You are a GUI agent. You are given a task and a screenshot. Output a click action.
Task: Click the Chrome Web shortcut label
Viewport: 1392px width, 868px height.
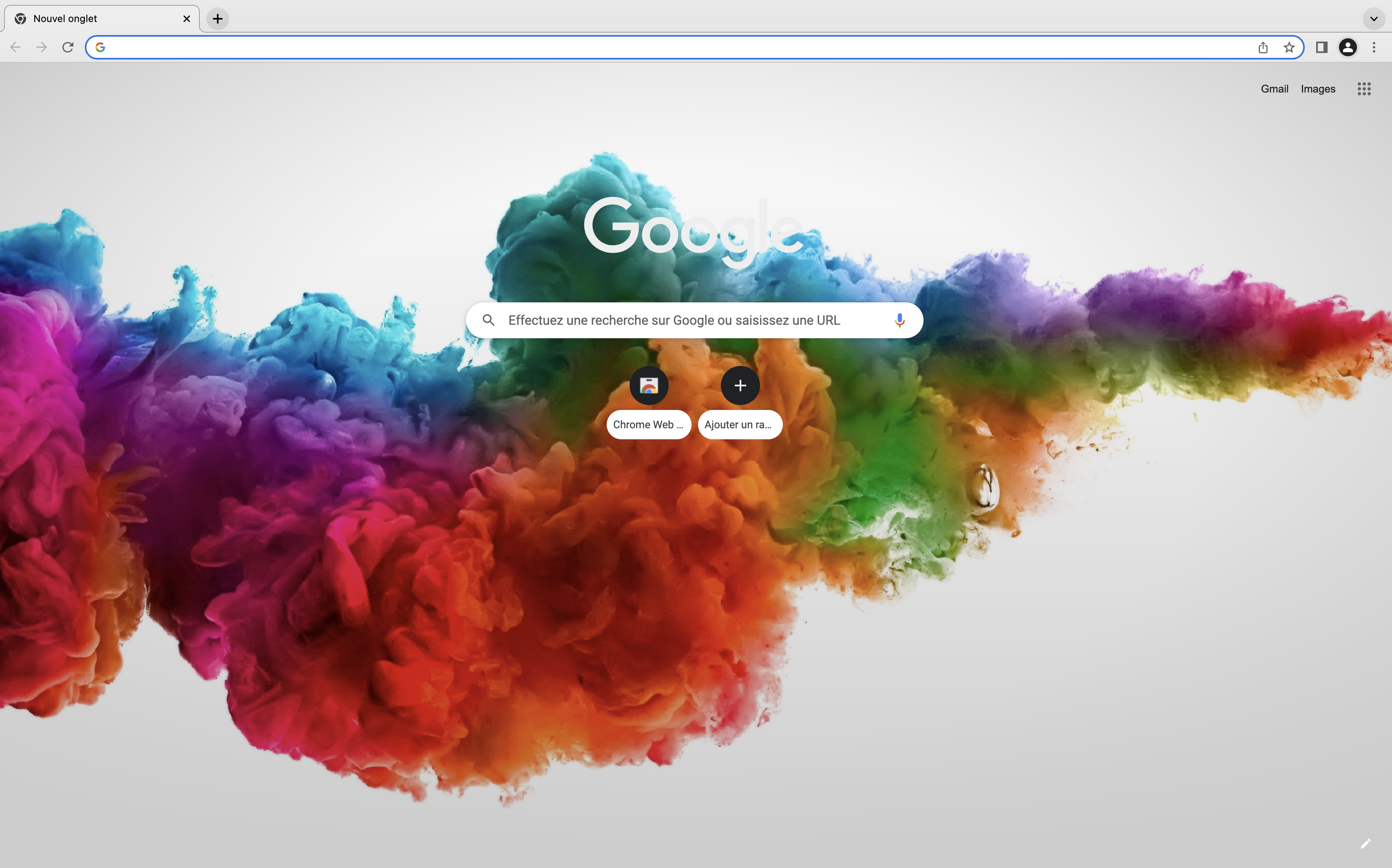tap(648, 425)
